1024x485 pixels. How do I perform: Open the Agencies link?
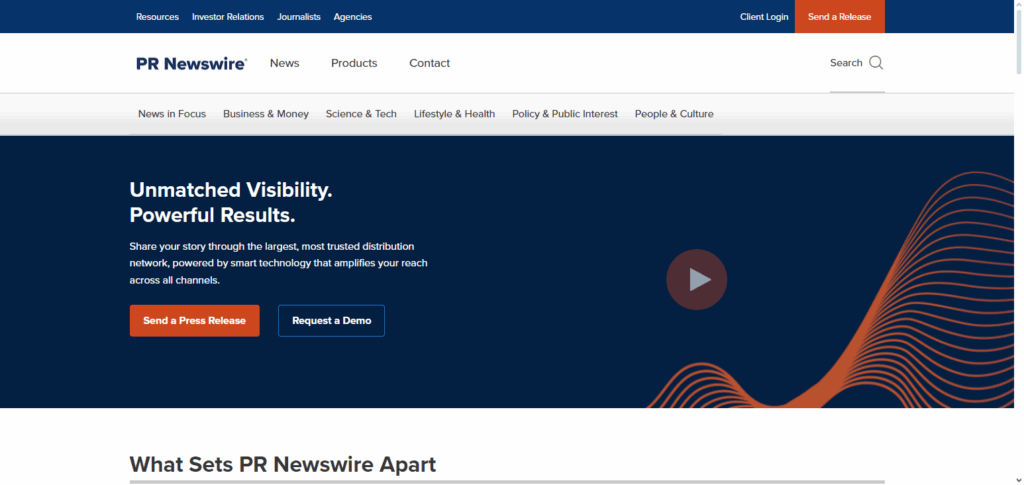point(353,17)
